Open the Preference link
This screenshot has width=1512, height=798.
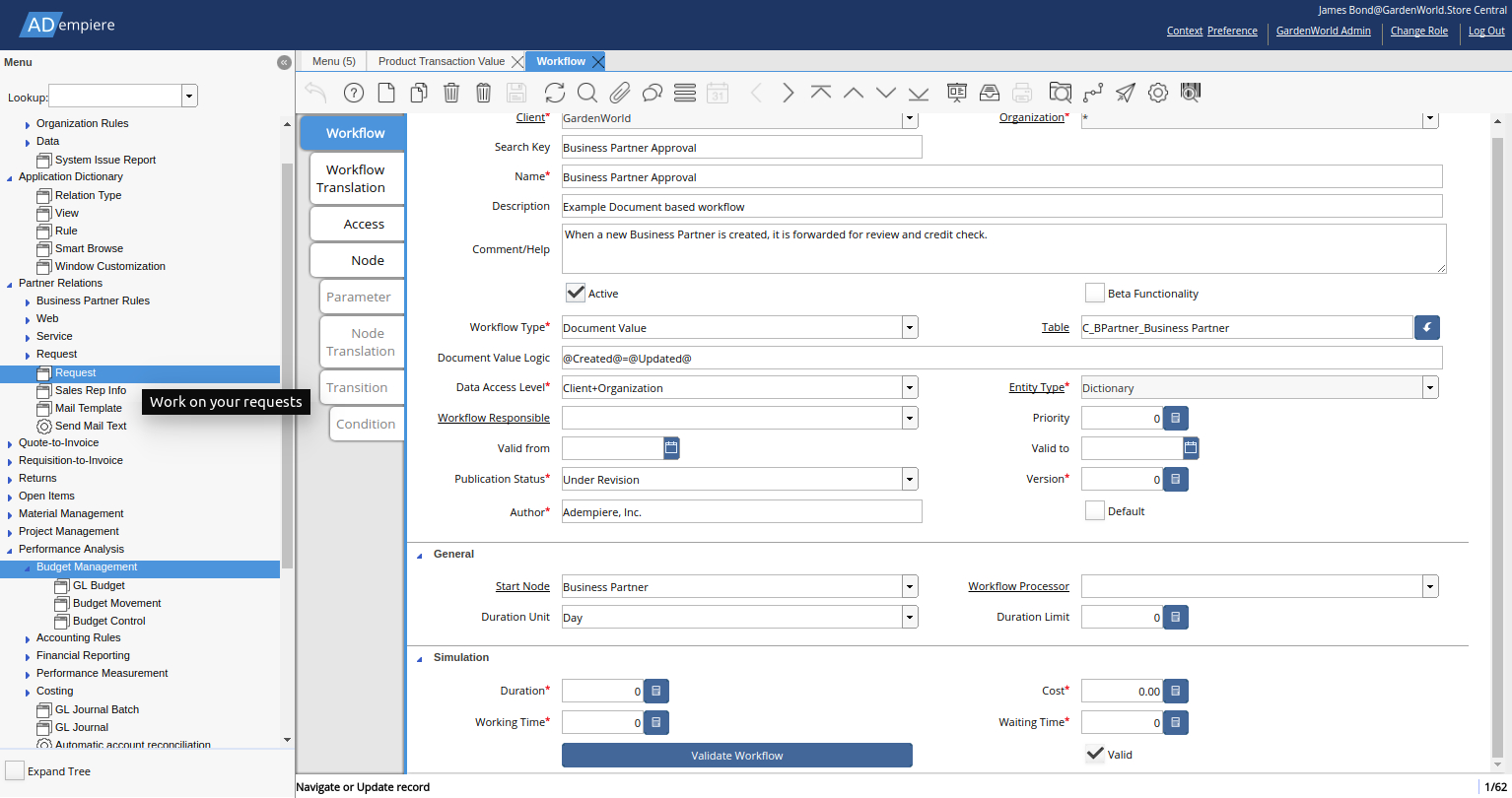click(x=1232, y=31)
